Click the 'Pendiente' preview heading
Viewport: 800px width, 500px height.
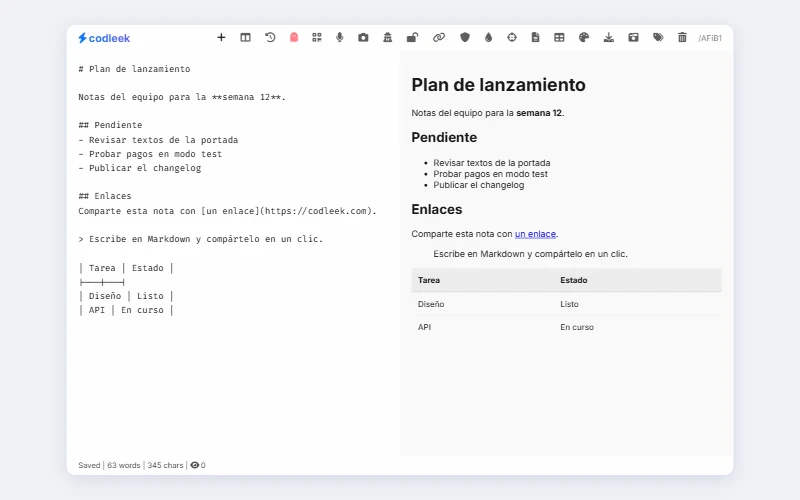click(444, 138)
